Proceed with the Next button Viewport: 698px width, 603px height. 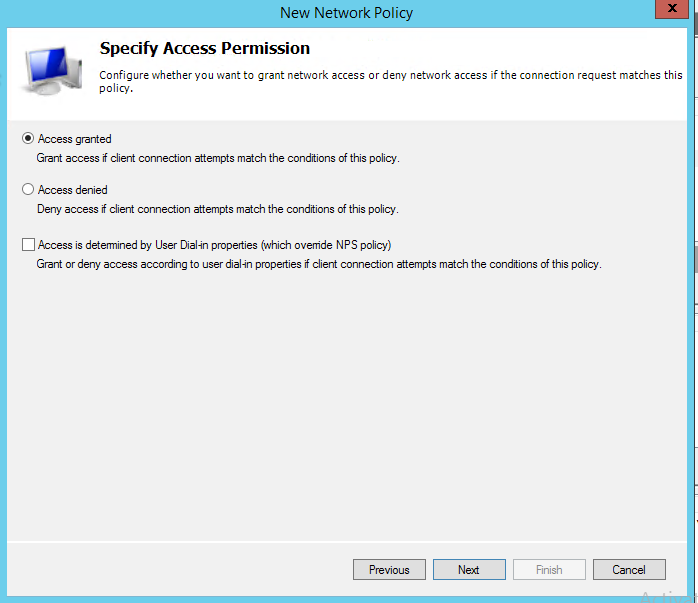[469, 570]
